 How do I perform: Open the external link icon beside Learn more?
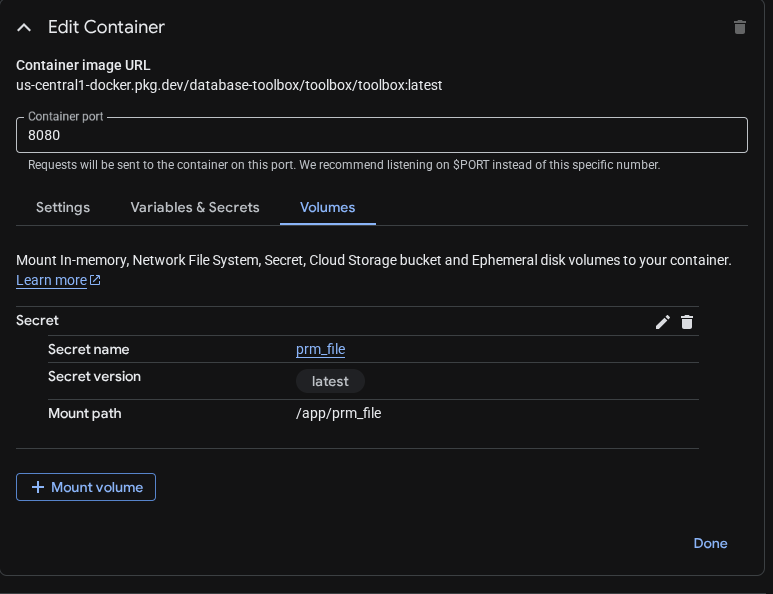[x=95, y=280]
